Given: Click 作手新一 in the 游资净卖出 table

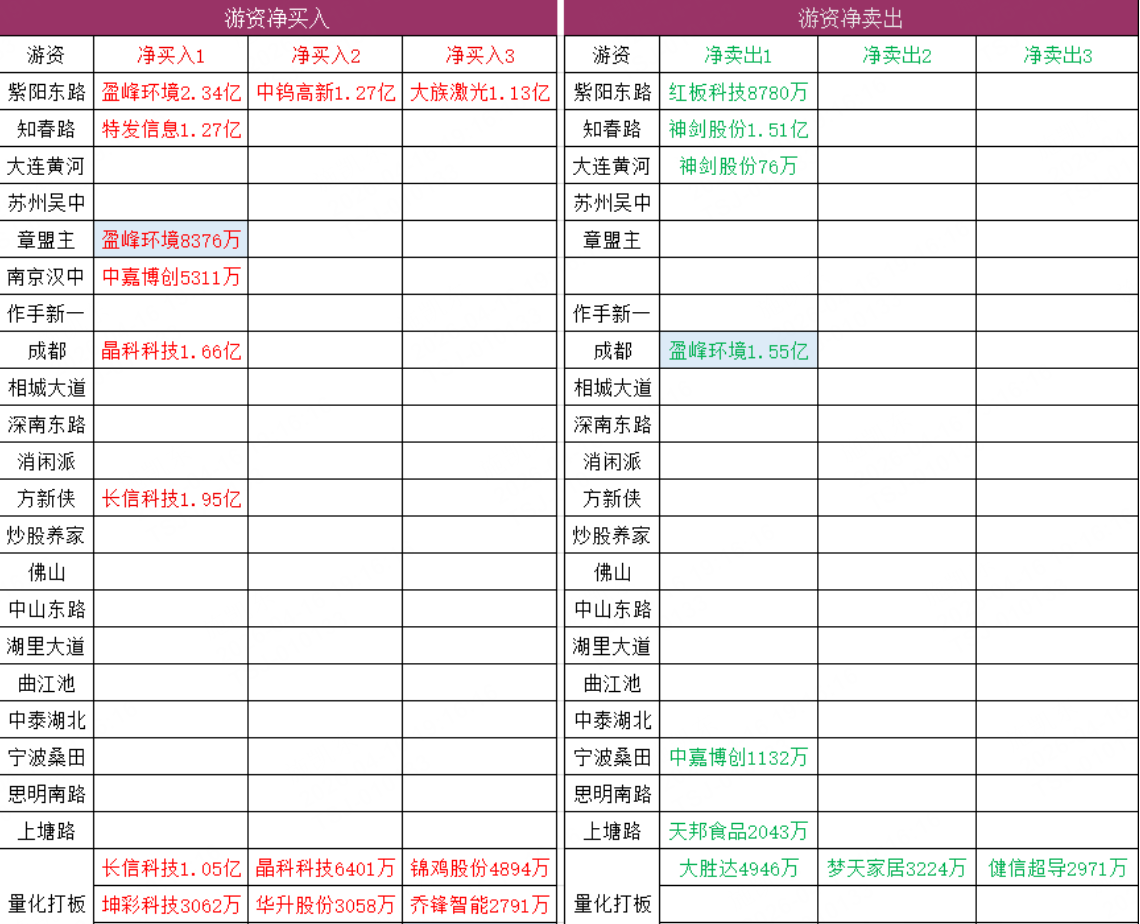Looking at the screenshot, I should [612, 314].
